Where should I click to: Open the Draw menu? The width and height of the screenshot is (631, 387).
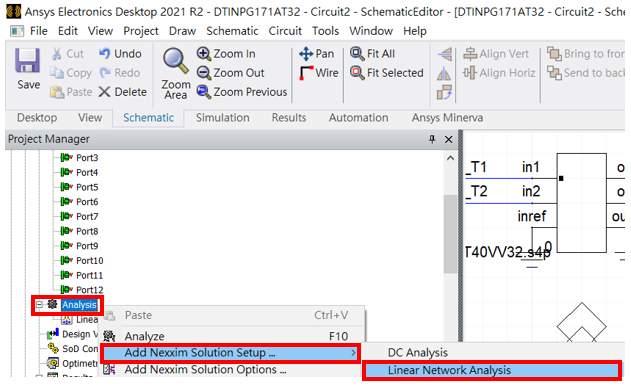(182, 31)
